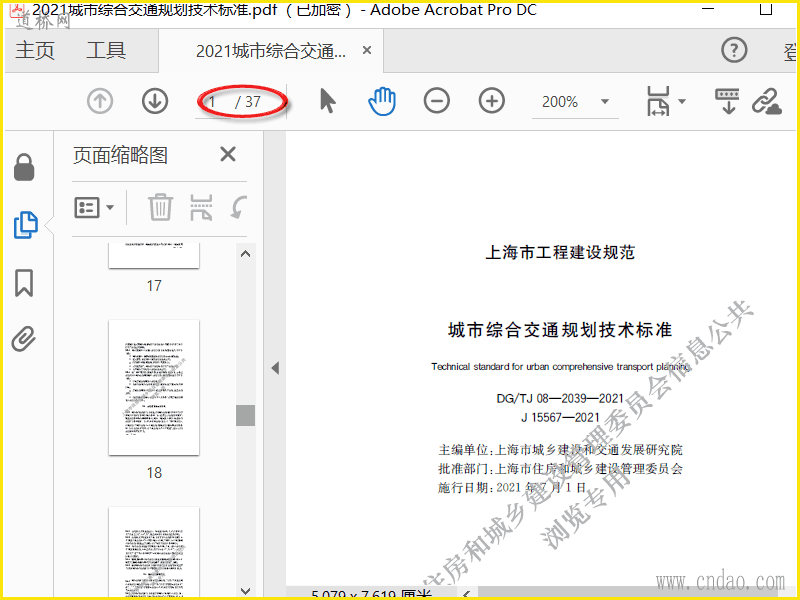The height and width of the screenshot is (600, 800).
Task: Open the bookmarks panel icon
Action: point(24,283)
